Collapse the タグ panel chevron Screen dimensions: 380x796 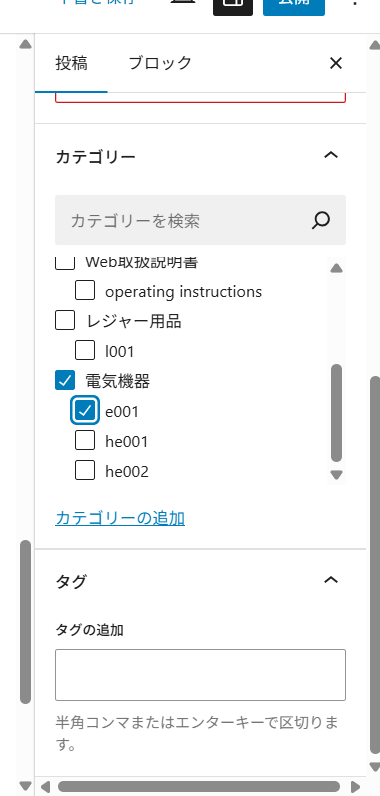(331, 580)
